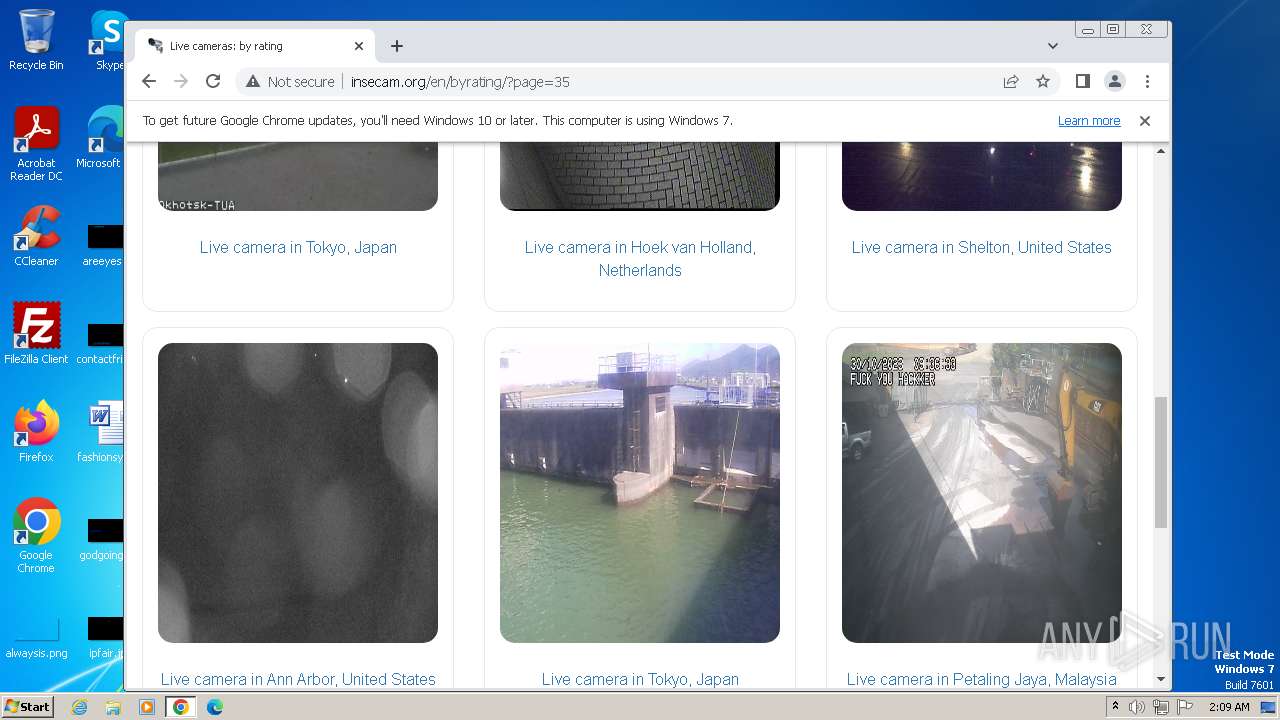
Task: Open the Learn more link in update bar
Action: (1089, 121)
